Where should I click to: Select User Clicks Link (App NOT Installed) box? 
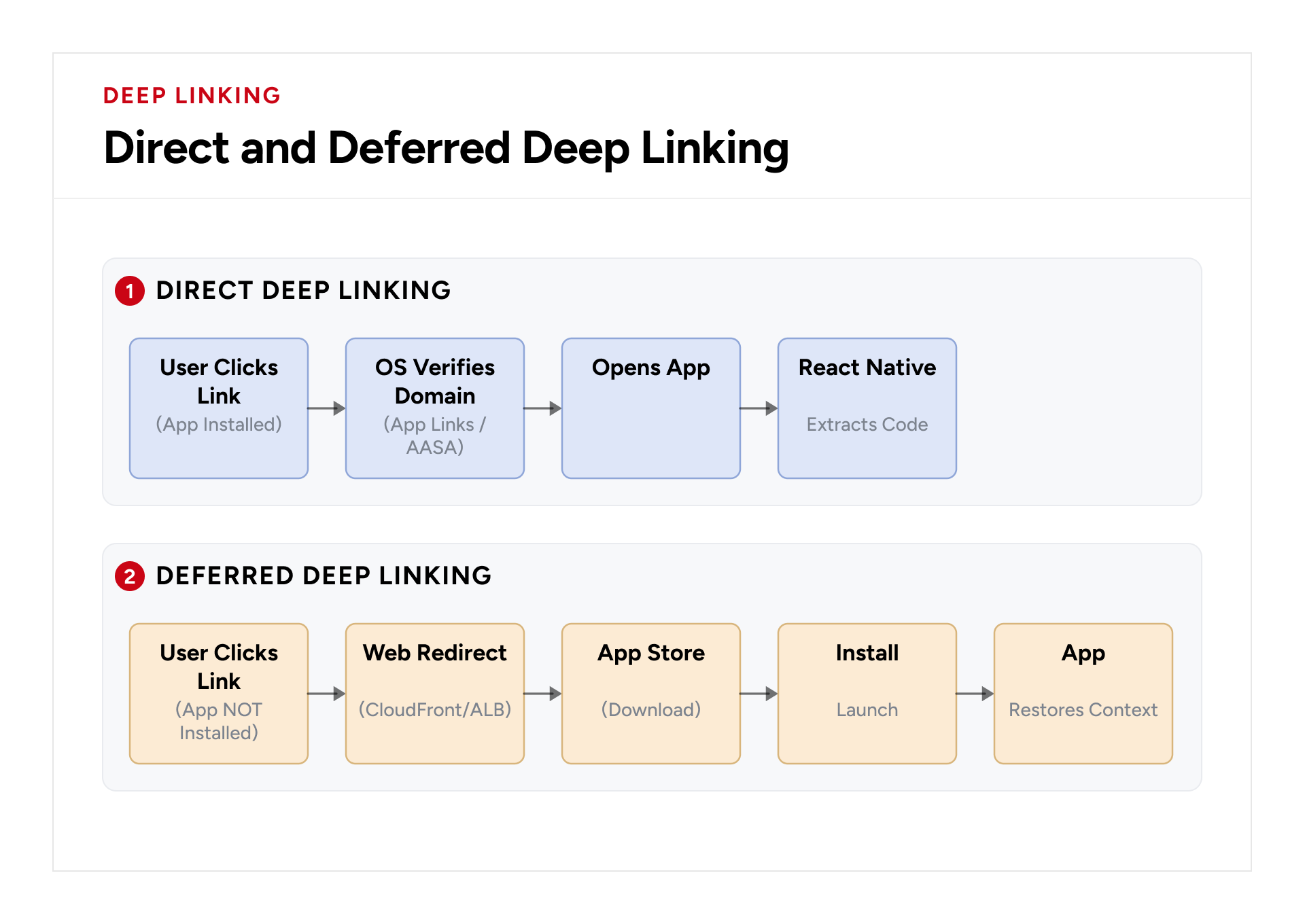pos(219,694)
